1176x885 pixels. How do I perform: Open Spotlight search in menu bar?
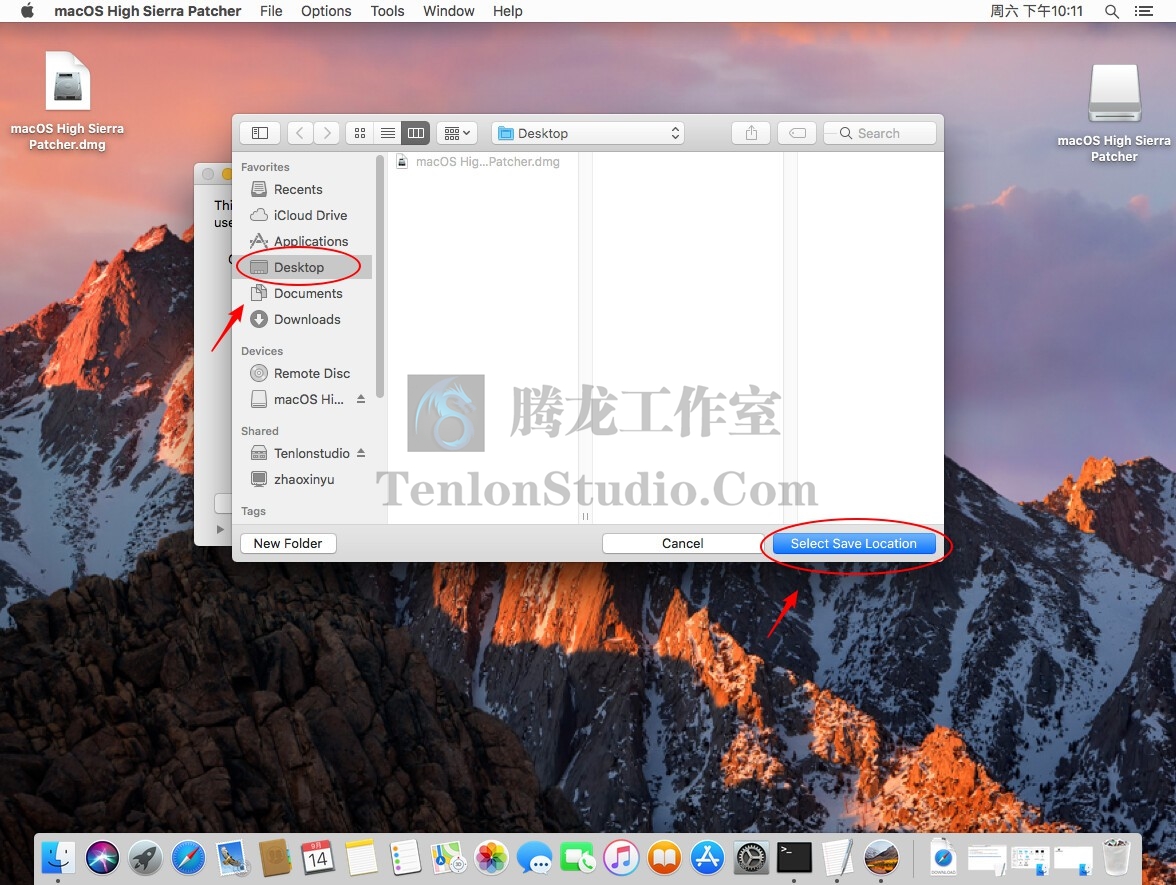pos(1112,10)
